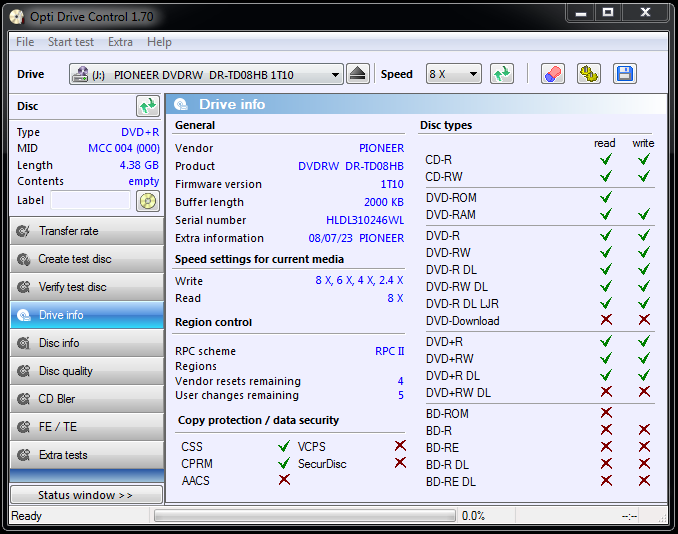The width and height of the screenshot is (678, 534).
Task: Click the CD-R write checkmark
Action: (x=644, y=159)
